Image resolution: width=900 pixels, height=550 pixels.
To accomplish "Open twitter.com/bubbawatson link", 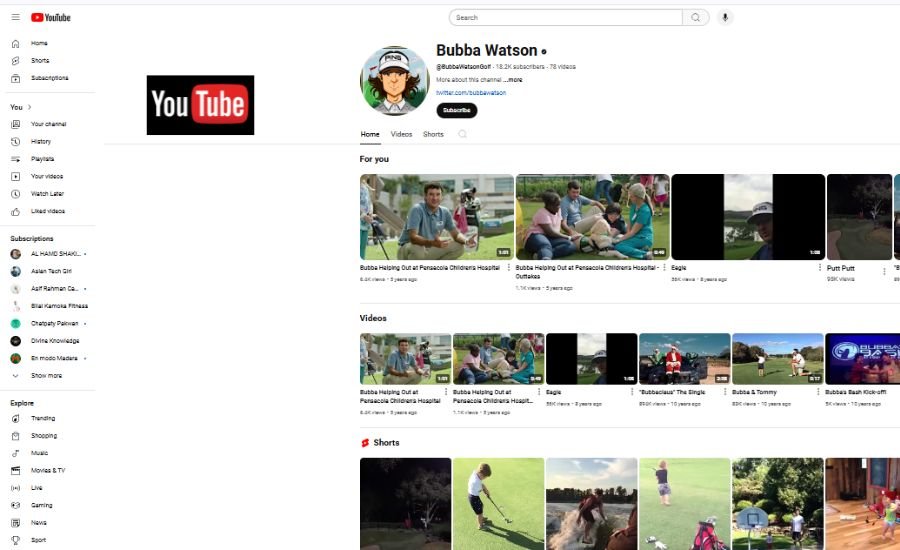I will tap(471, 92).
